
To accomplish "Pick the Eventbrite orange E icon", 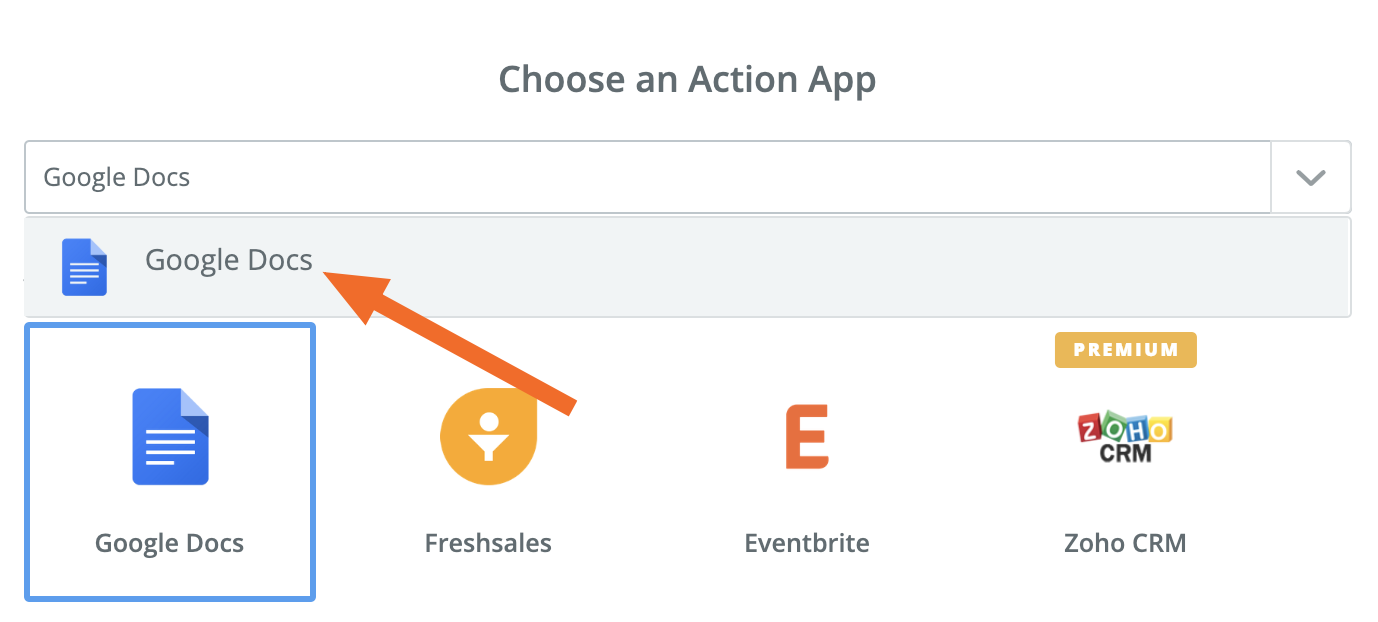I will pos(807,436).
